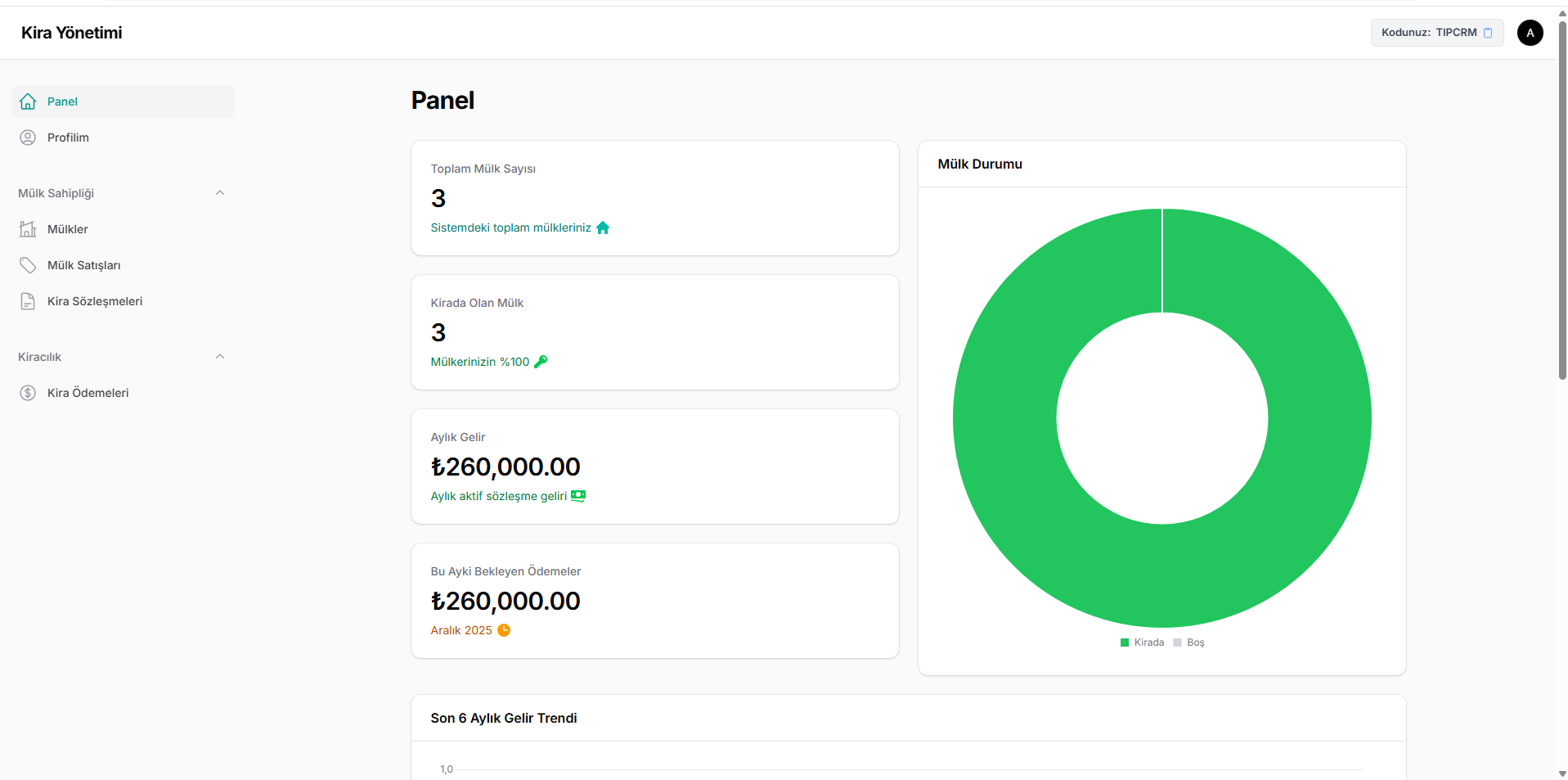Click the Kira Sözleşmeleri document icon

pos(28,301)
